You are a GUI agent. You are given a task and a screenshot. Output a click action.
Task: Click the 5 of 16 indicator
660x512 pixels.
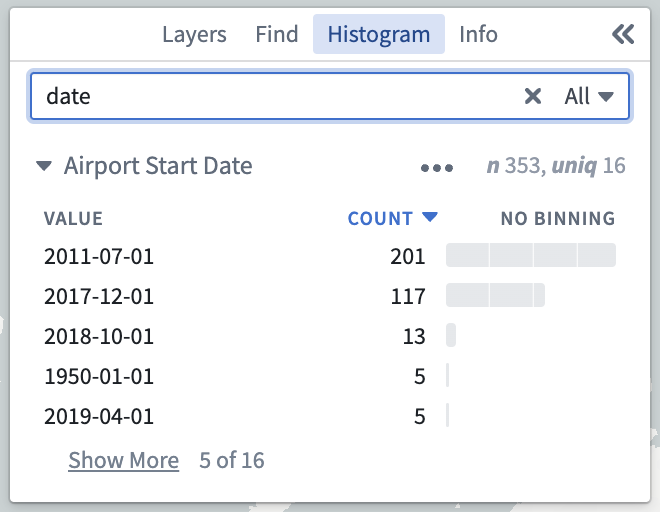coord(232,460)
